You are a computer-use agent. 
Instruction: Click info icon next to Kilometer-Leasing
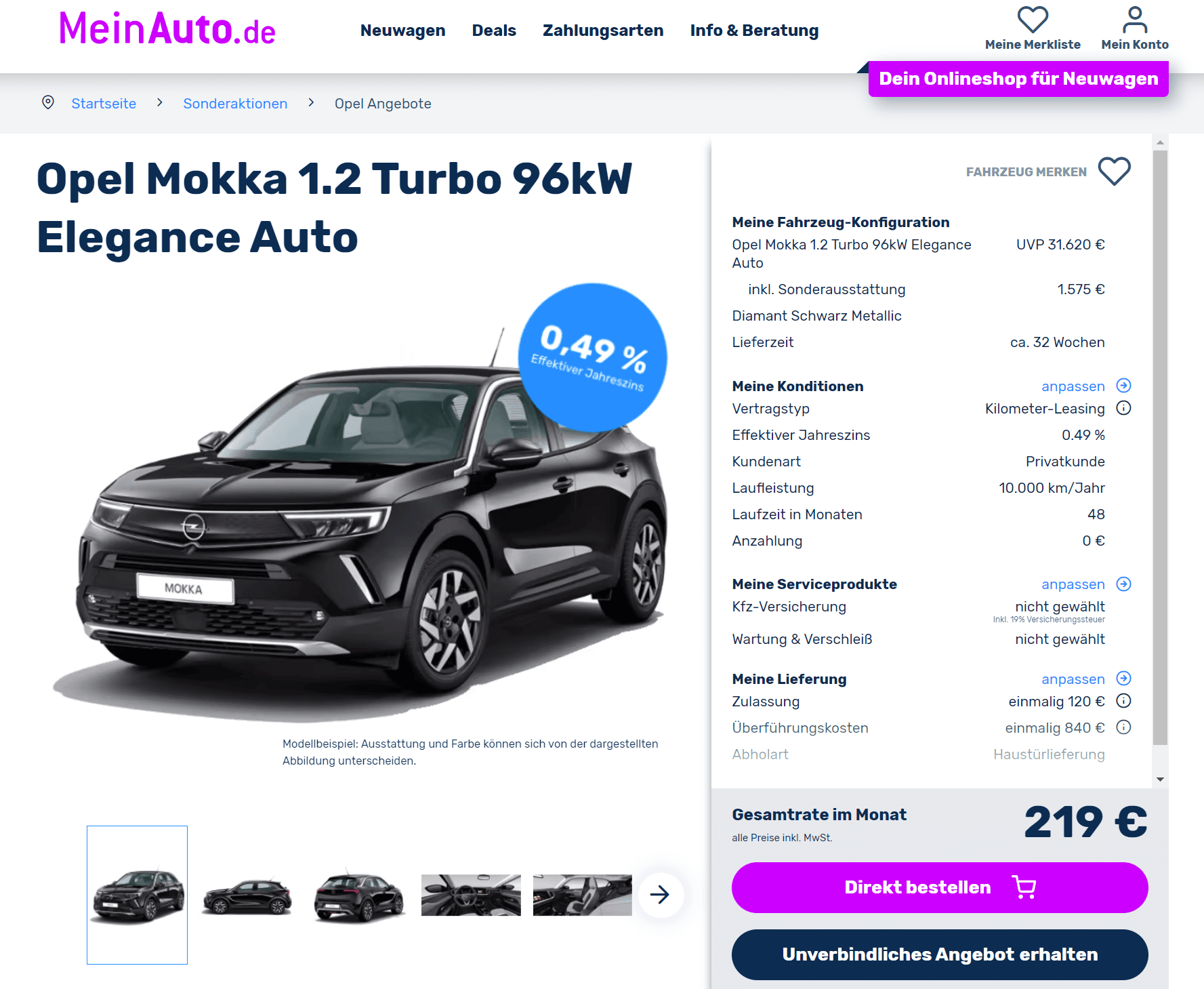(1123, 408)
